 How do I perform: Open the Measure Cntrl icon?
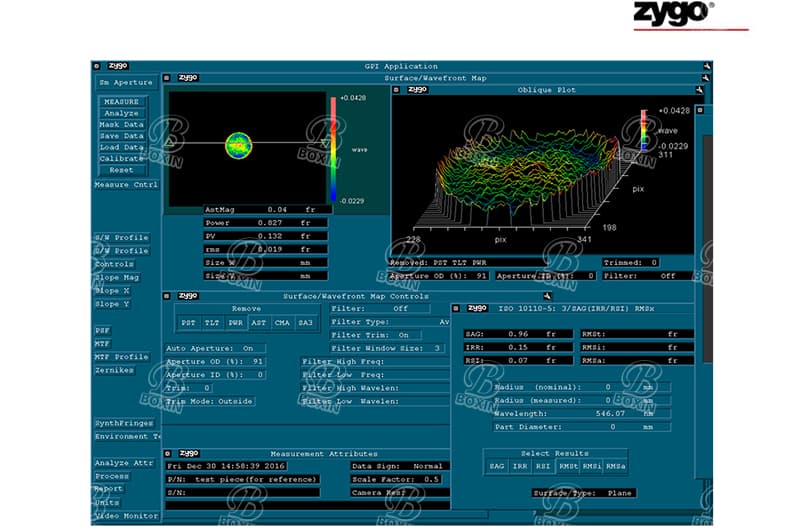[126, 185]
